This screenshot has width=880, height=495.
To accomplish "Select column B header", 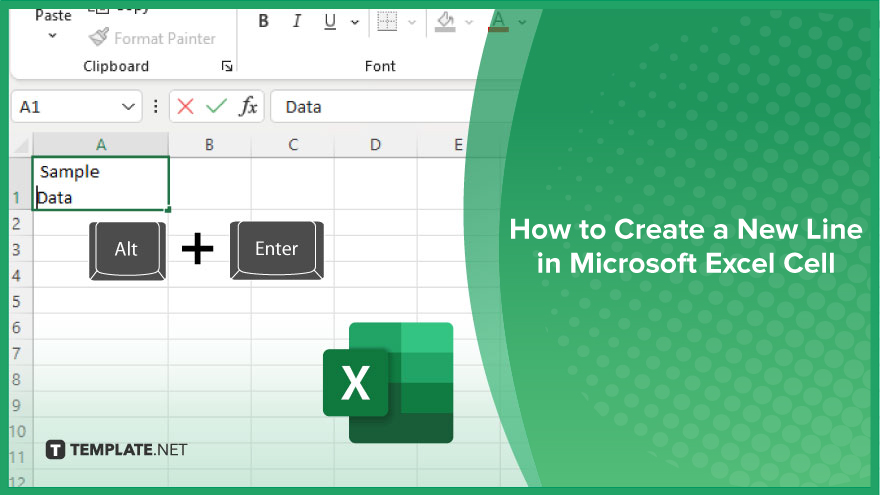I will tap(209, 145).
